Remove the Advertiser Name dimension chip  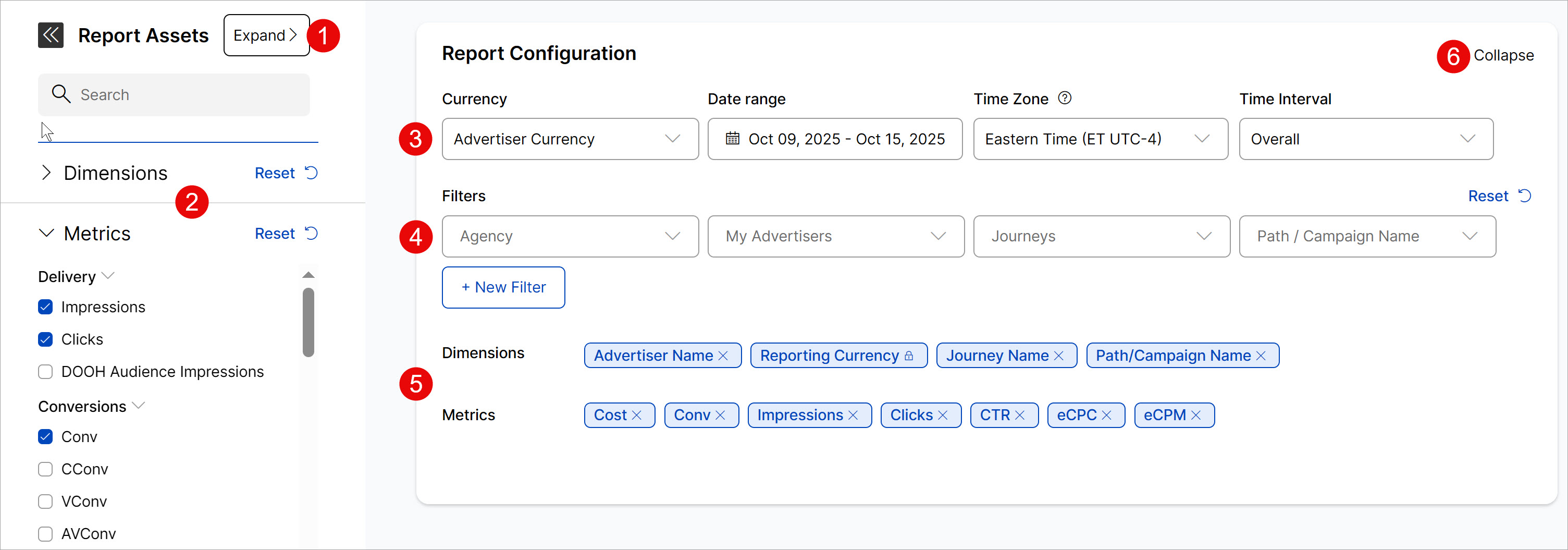(723, 356)
